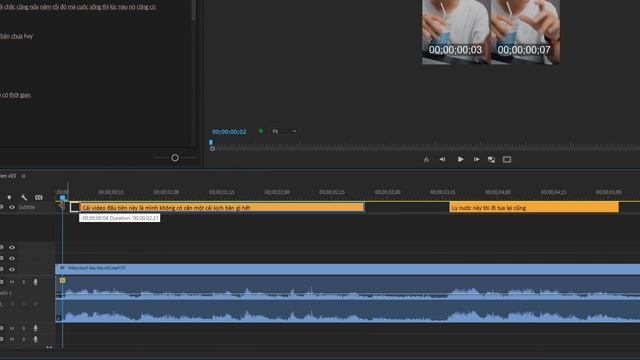The image size is (640, 360).
Task: Select caption clip 'Ly nước này tôi đi tua lại'
Action: tap(534, 208)
